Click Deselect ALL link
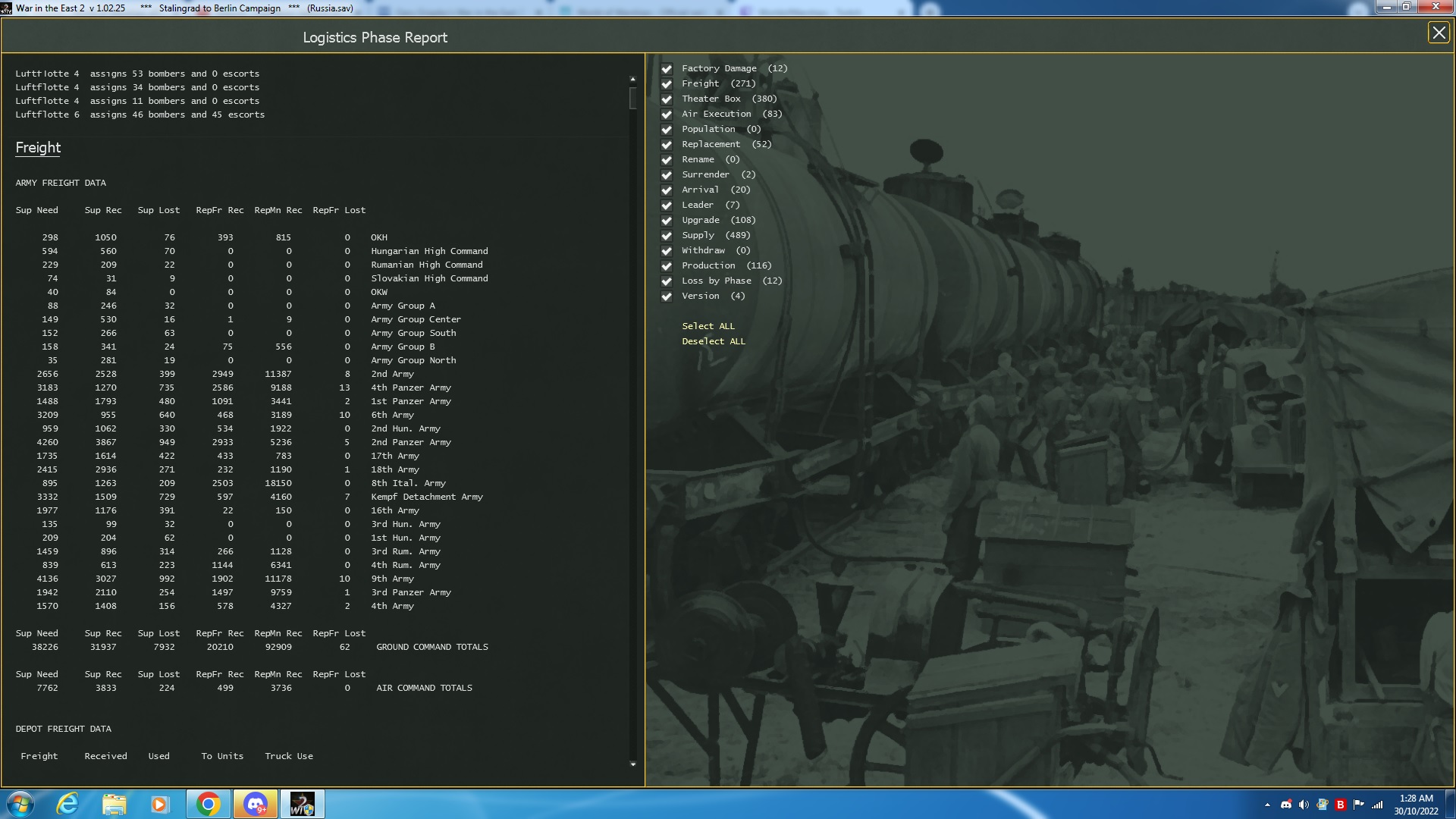The height and width of the screenshot is (819, 1456). pos(713,341)
